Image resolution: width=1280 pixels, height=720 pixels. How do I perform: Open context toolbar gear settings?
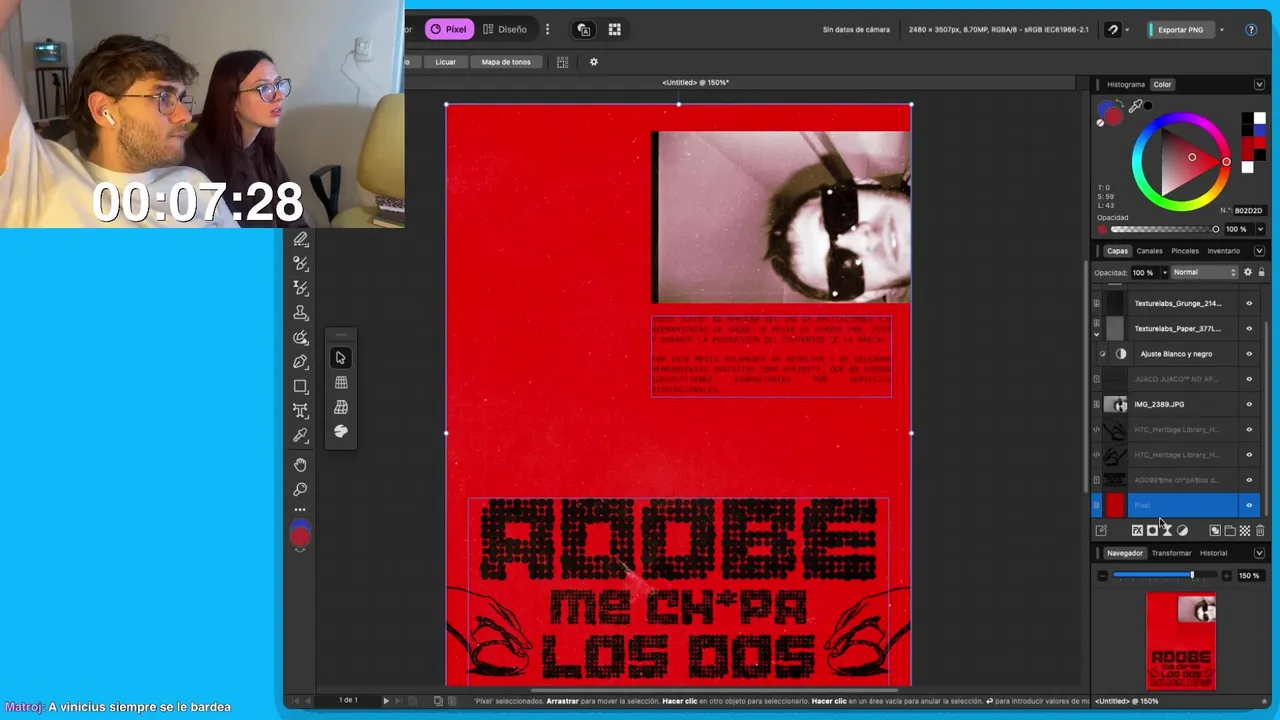593,62
